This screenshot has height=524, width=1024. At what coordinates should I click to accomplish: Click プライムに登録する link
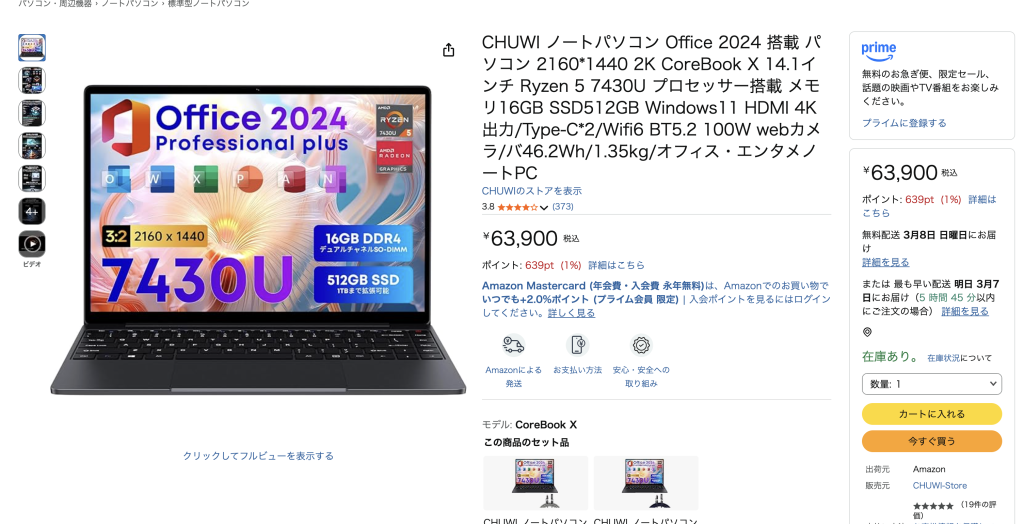pyautogui.click(x=904, y=123)
